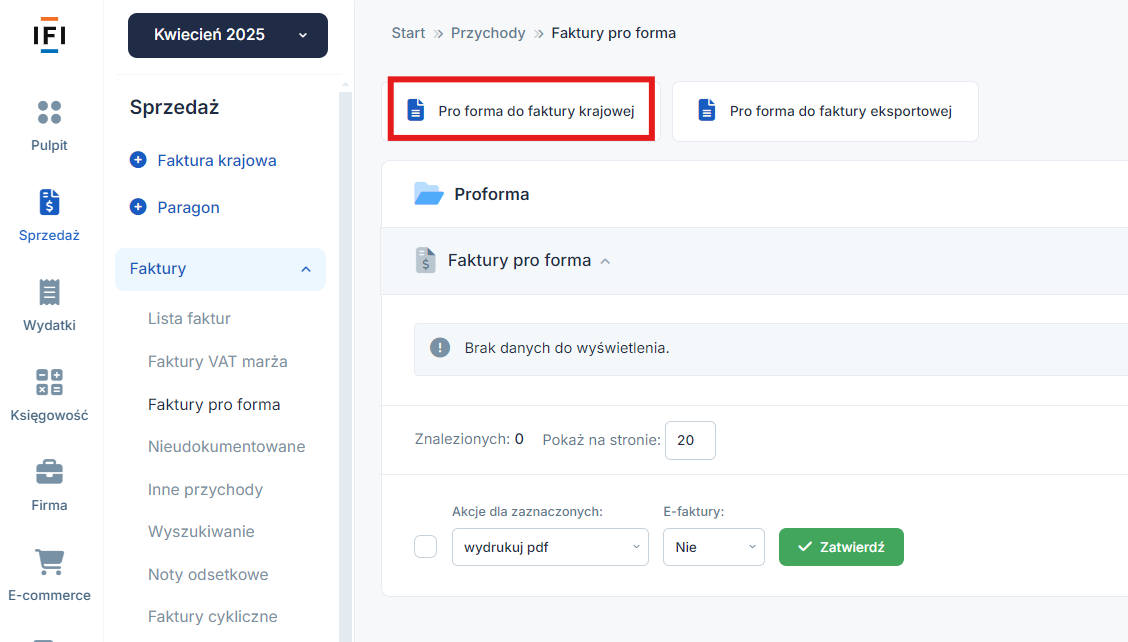This screenshot has height=642, width=1128.
Task: Click the green Zatwierdź button
Action: pos(841,547)
